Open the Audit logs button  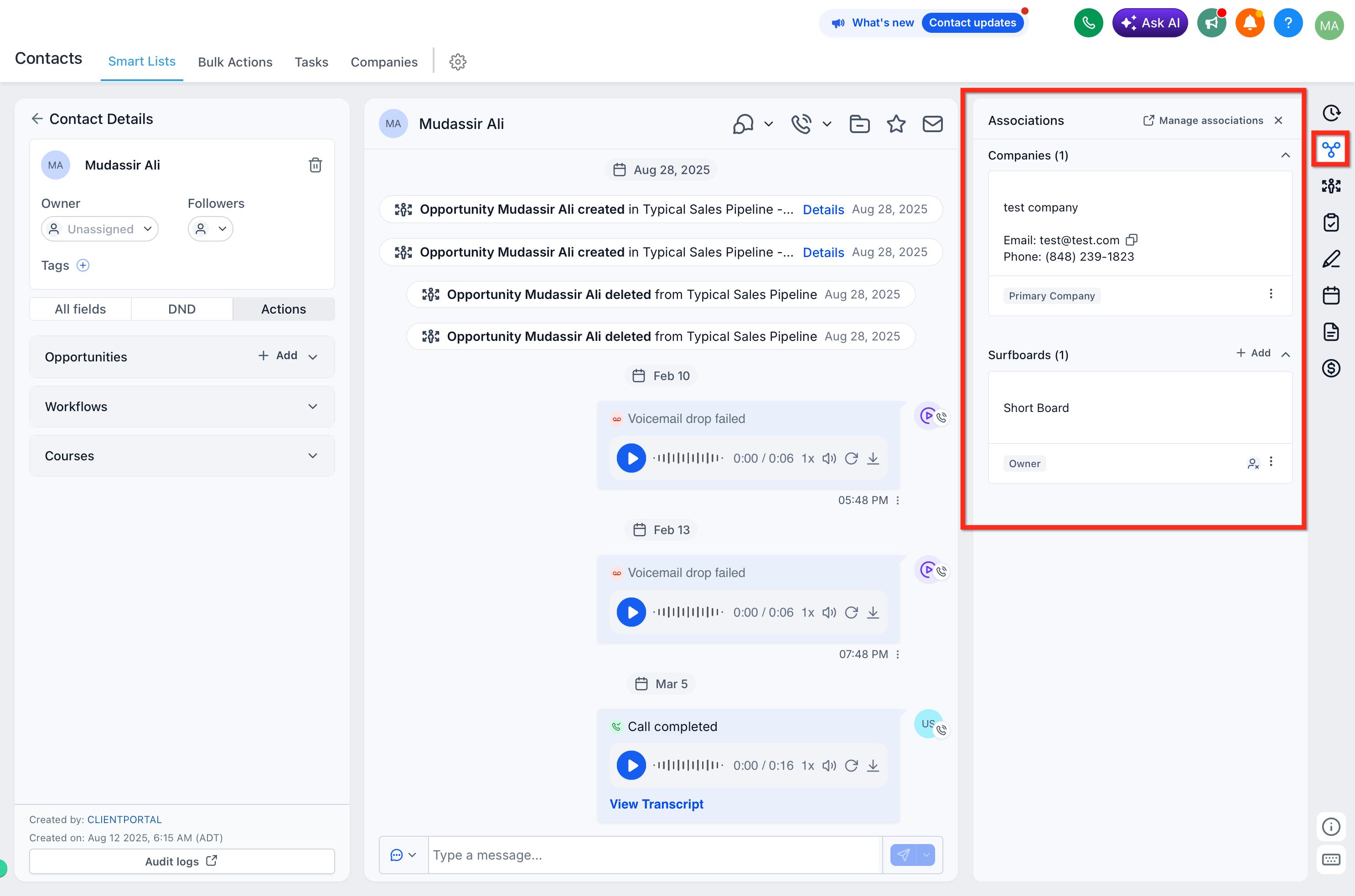pos(182,860)
